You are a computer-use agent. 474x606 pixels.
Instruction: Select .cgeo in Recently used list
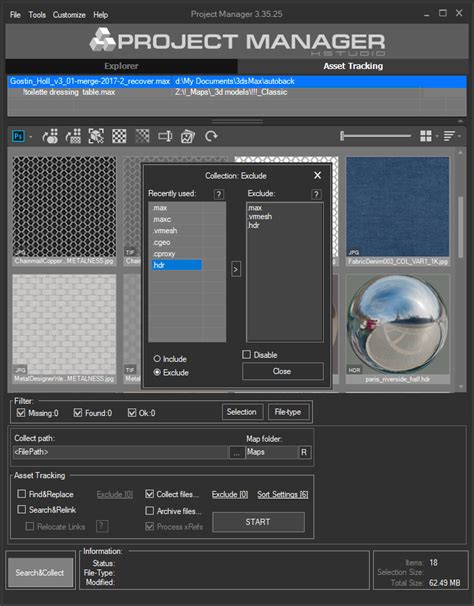pyautogui.click(x=161, y=242)
